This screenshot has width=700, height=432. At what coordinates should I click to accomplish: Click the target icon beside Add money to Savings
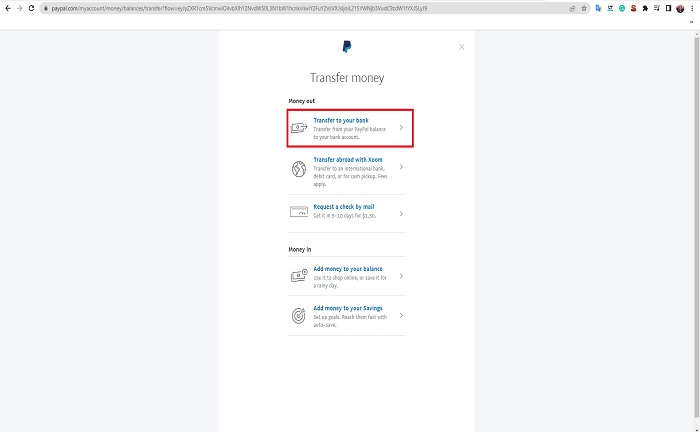click(299, 315)
